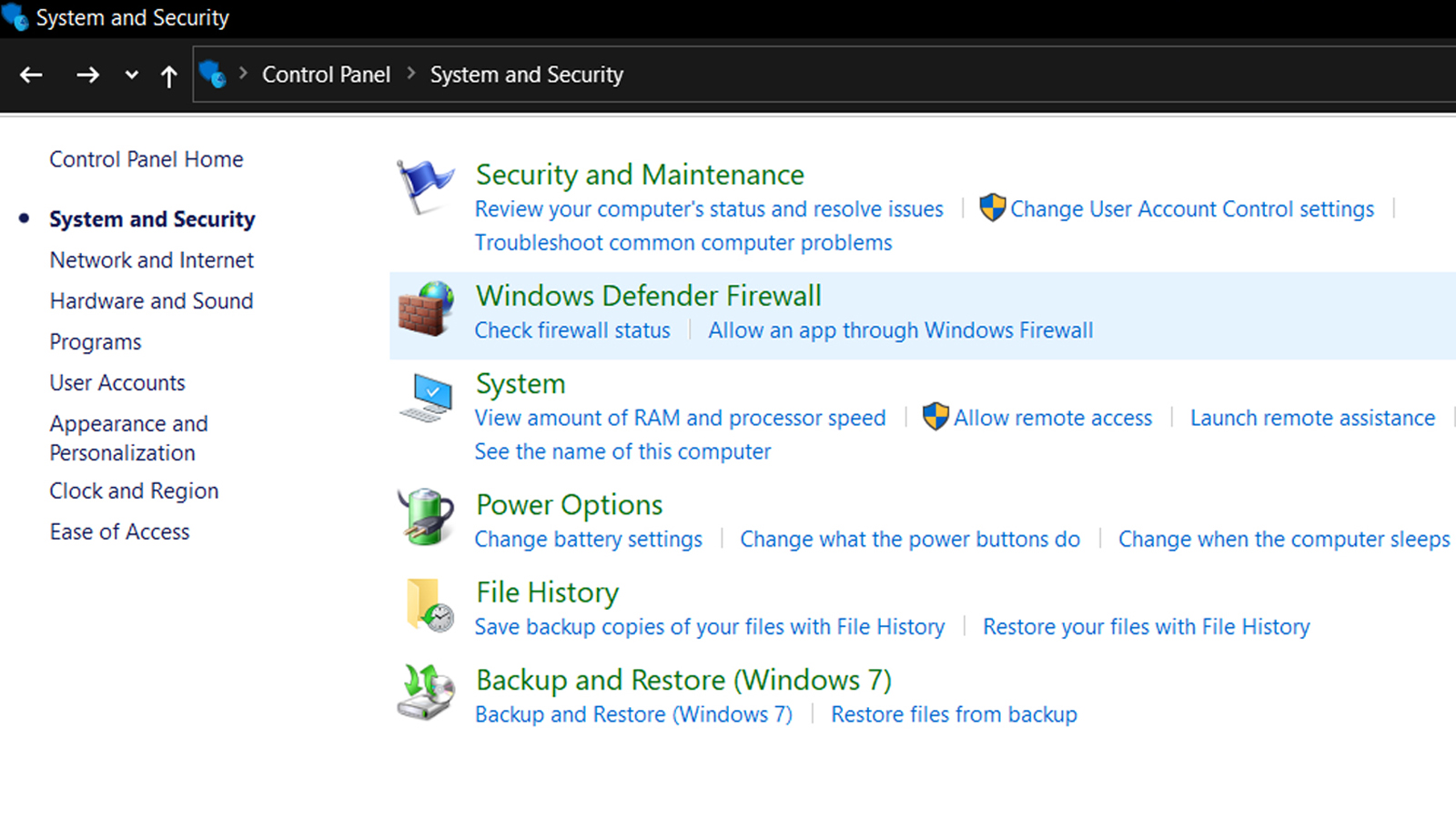The image size is (1456, 819).
Task: Click the Backup and Restore drive icon
Action: (425, 693)
